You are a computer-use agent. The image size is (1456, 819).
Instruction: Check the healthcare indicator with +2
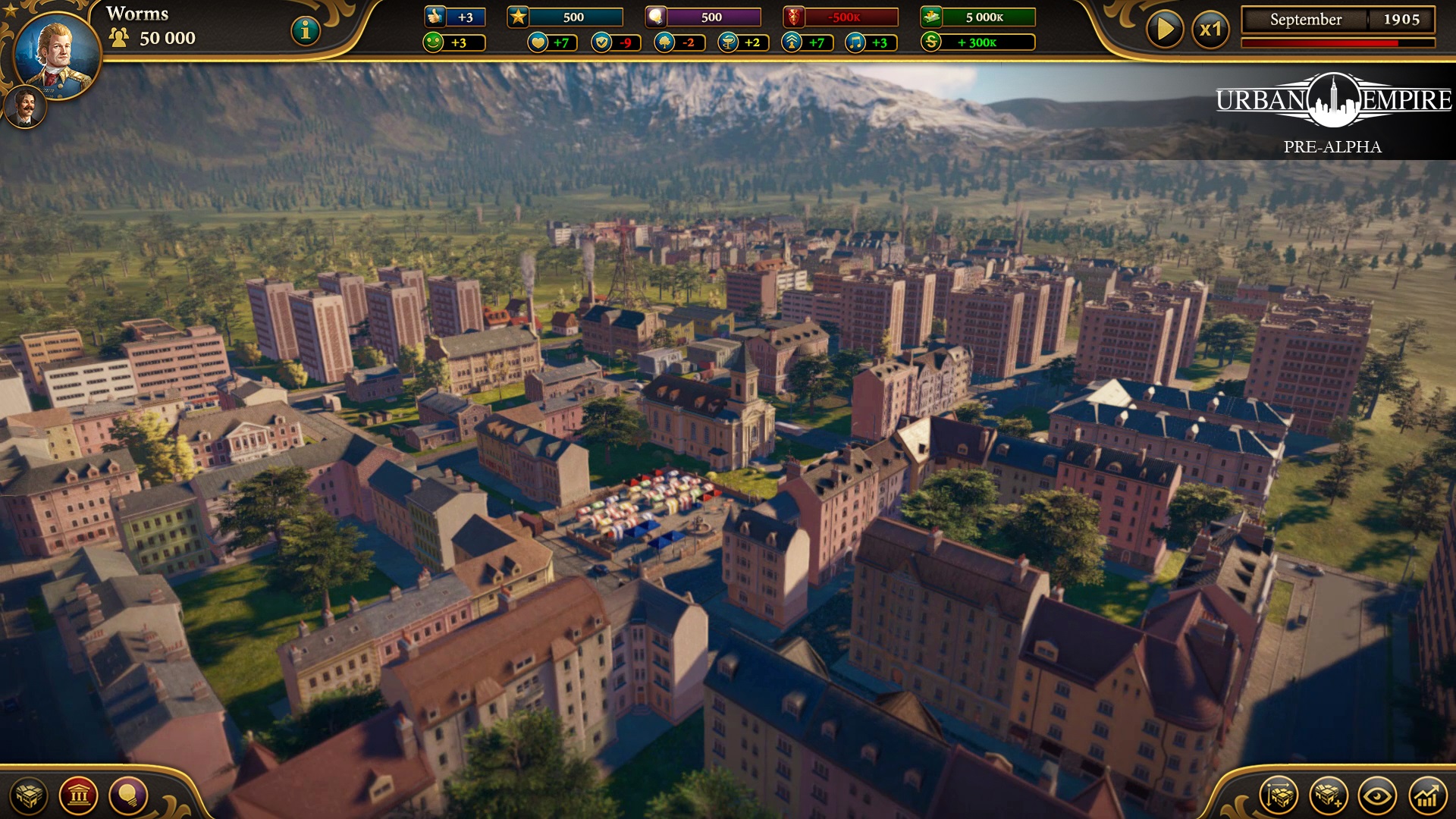click(x=730, y=43)
